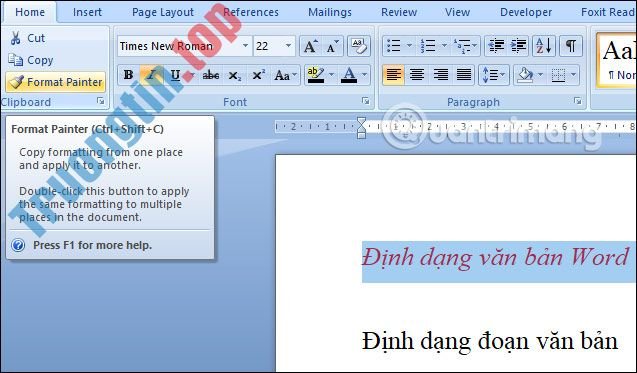Open the Developer tab
The image size is (637, 373).
pos(526,12)
